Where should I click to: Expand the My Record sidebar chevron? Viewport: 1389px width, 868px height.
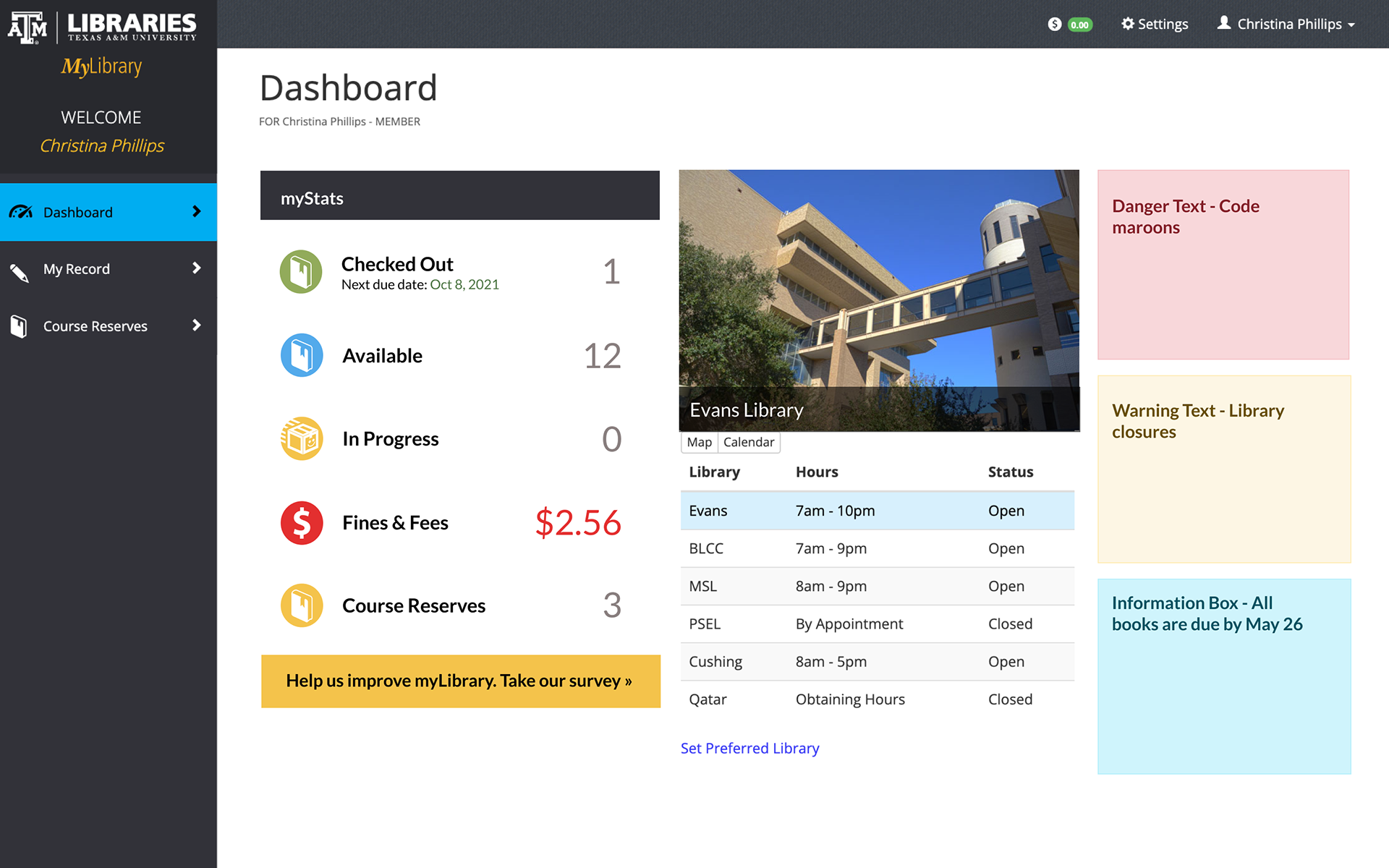pyautogui.click(x=196, y=268)
